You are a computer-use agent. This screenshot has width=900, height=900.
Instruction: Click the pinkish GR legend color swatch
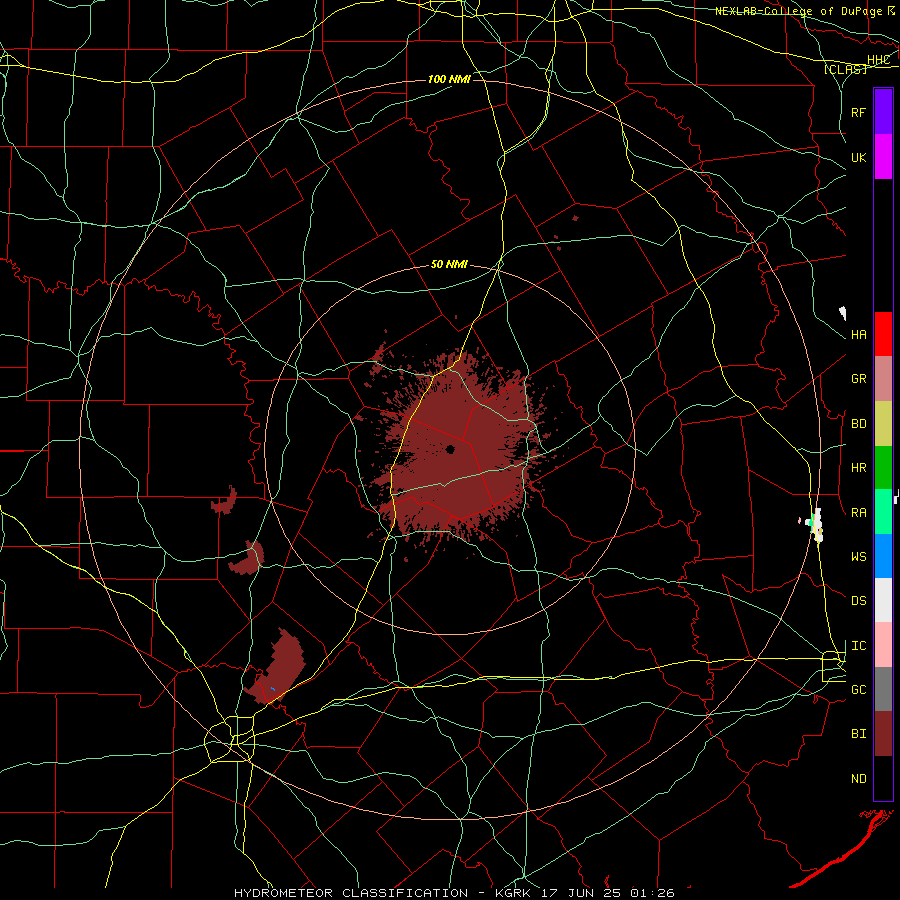point(883,379)
